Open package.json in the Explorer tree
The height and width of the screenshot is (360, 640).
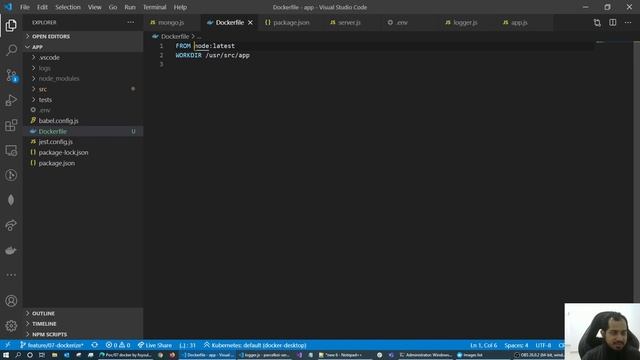coord(83,163)
